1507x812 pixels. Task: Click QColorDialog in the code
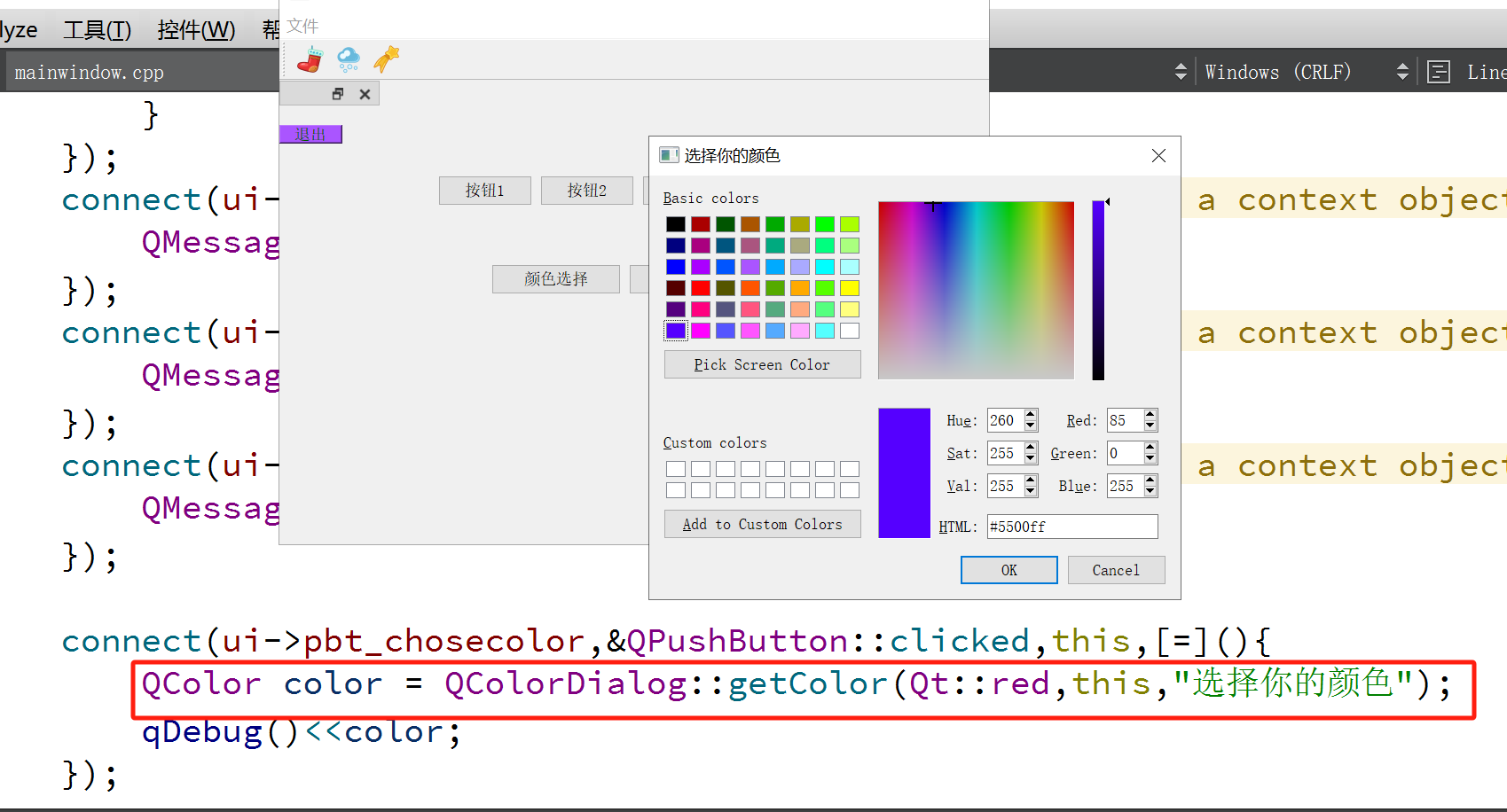[566, 683]
